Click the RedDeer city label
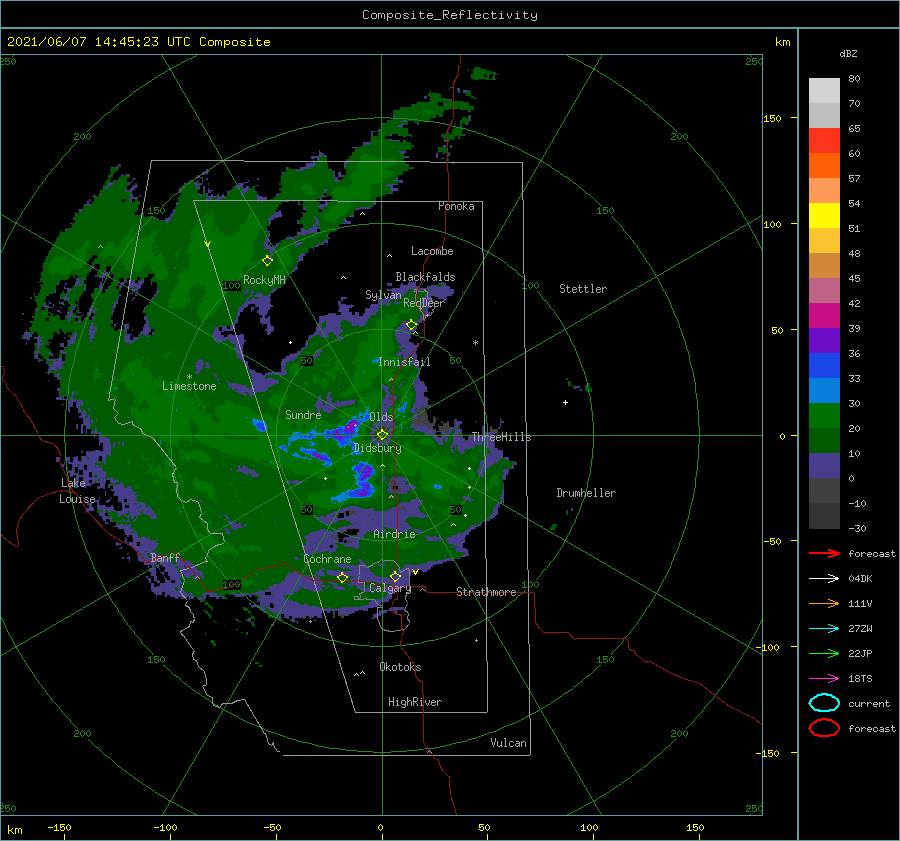 [424, 303]
